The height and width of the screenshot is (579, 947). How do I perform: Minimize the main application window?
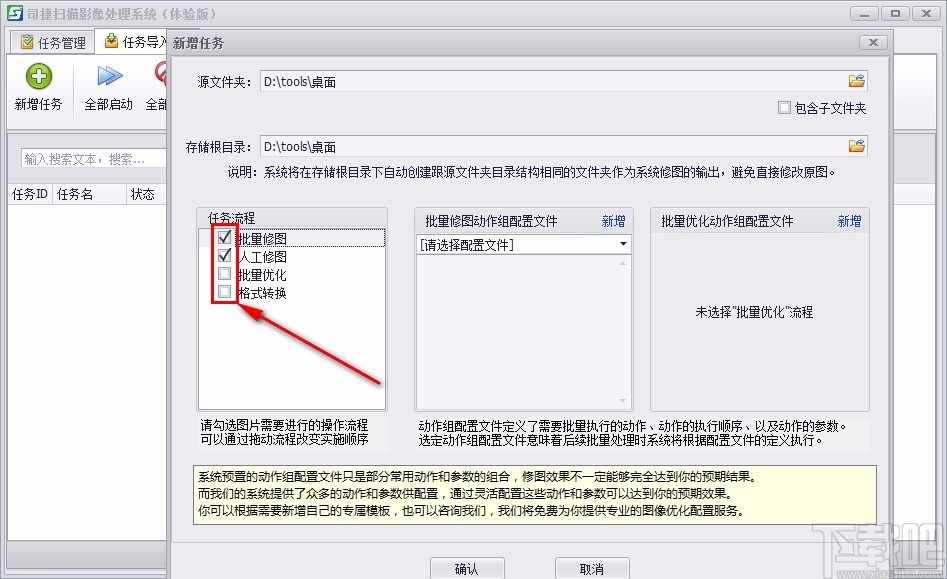click(x=865, y=13)
